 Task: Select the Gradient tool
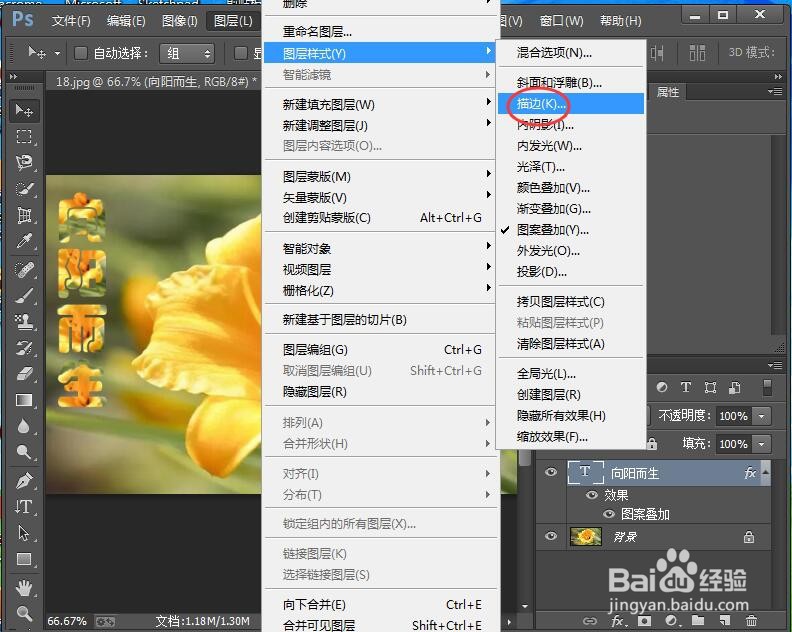point(24,400)
